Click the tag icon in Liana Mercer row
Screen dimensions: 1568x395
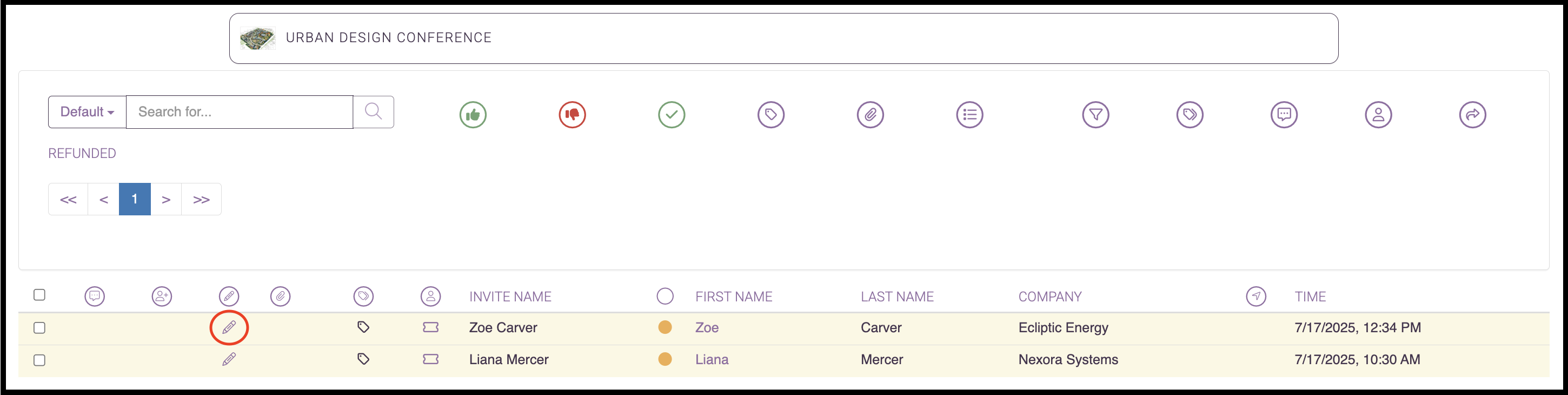coord(363,359)
